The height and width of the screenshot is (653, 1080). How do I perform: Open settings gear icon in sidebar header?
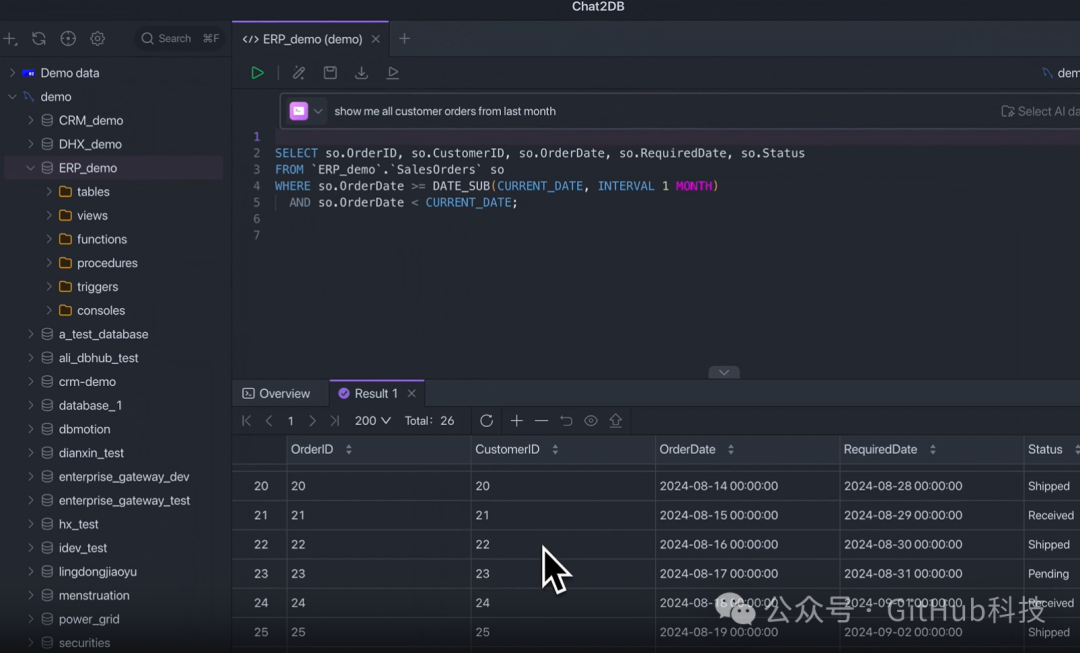pos(97,39)
